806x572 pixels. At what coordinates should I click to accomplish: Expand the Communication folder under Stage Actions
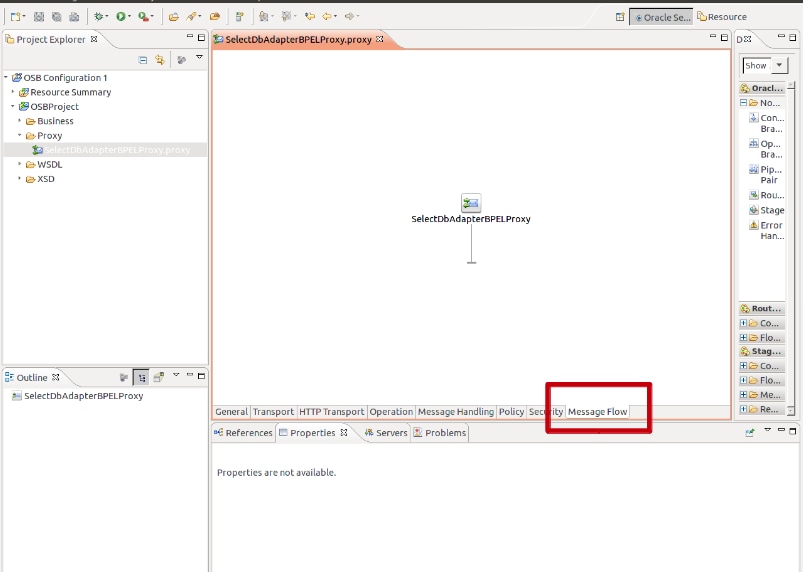point(743,366)
